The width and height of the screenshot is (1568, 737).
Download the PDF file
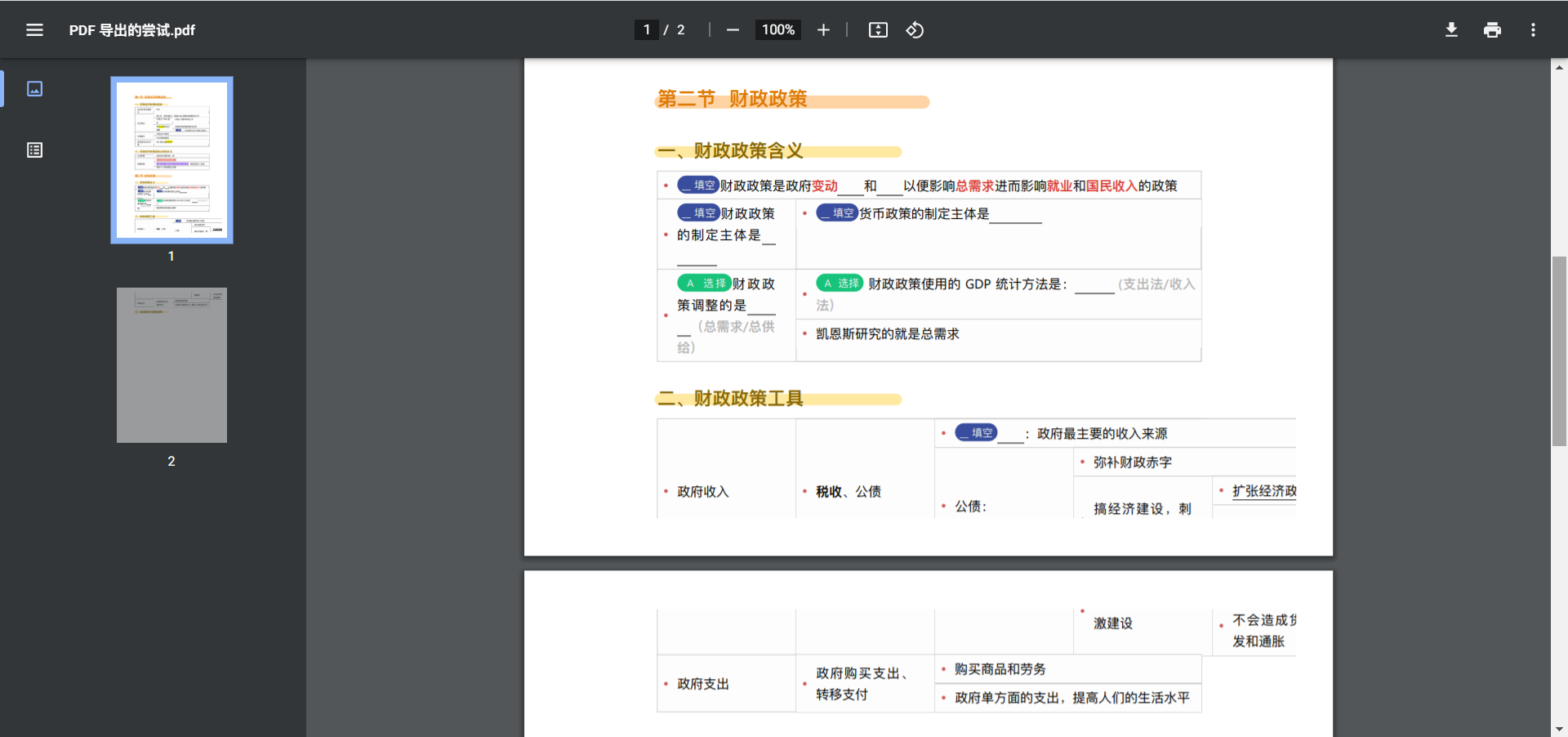(x=1451, y=30)
